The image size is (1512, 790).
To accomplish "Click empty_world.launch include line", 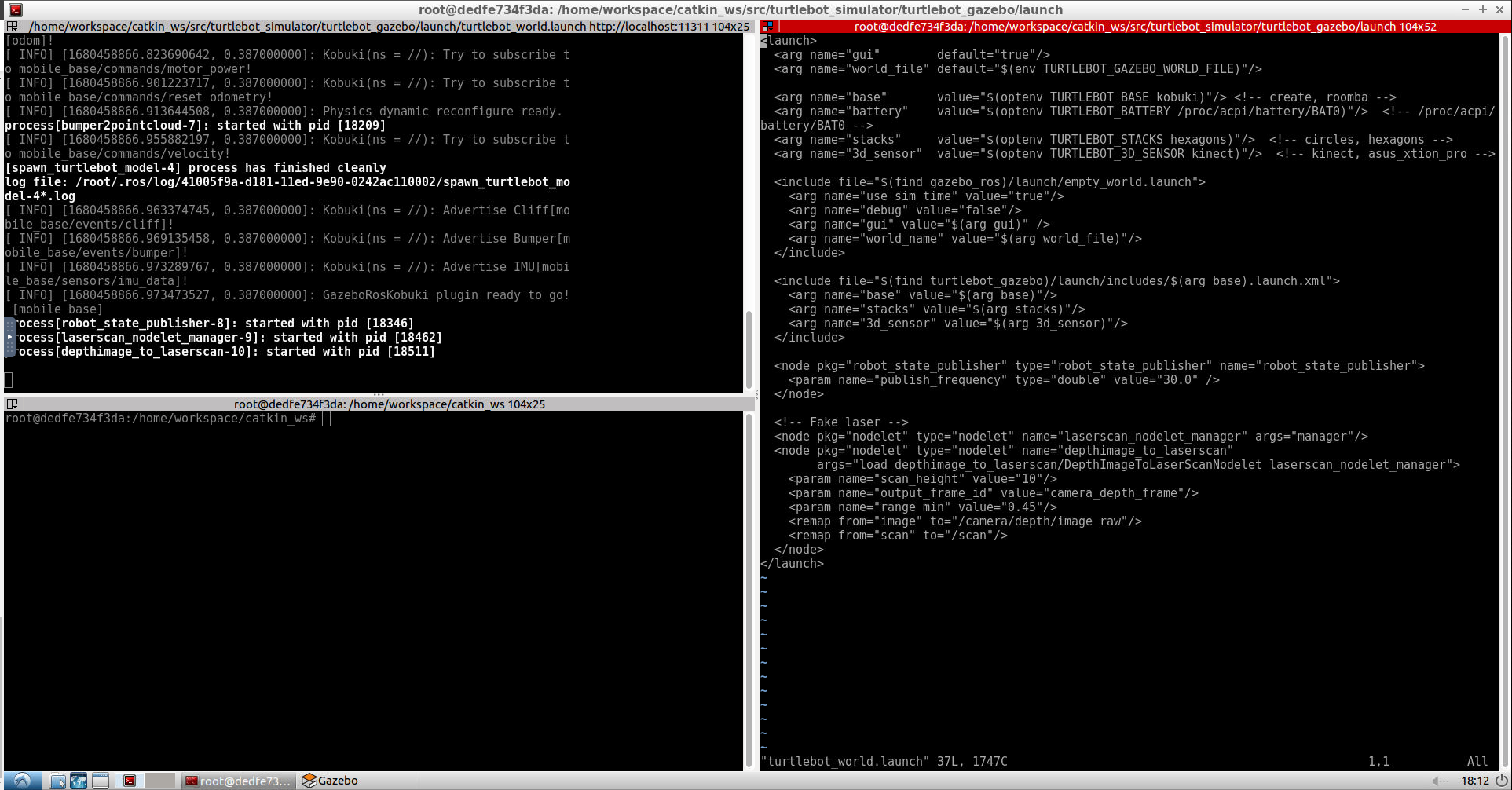I will coord(990,182).
